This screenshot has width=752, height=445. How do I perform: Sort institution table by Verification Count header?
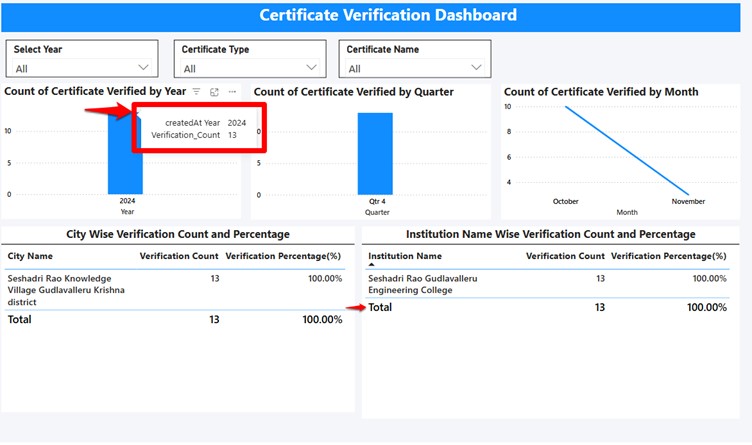(x=565, y=256)
